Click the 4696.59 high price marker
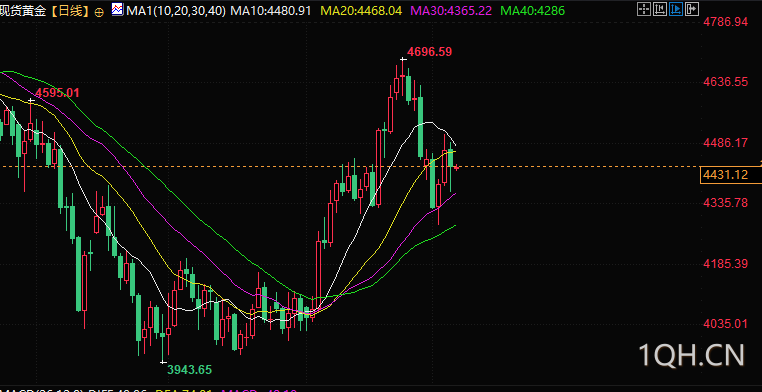 429,51
